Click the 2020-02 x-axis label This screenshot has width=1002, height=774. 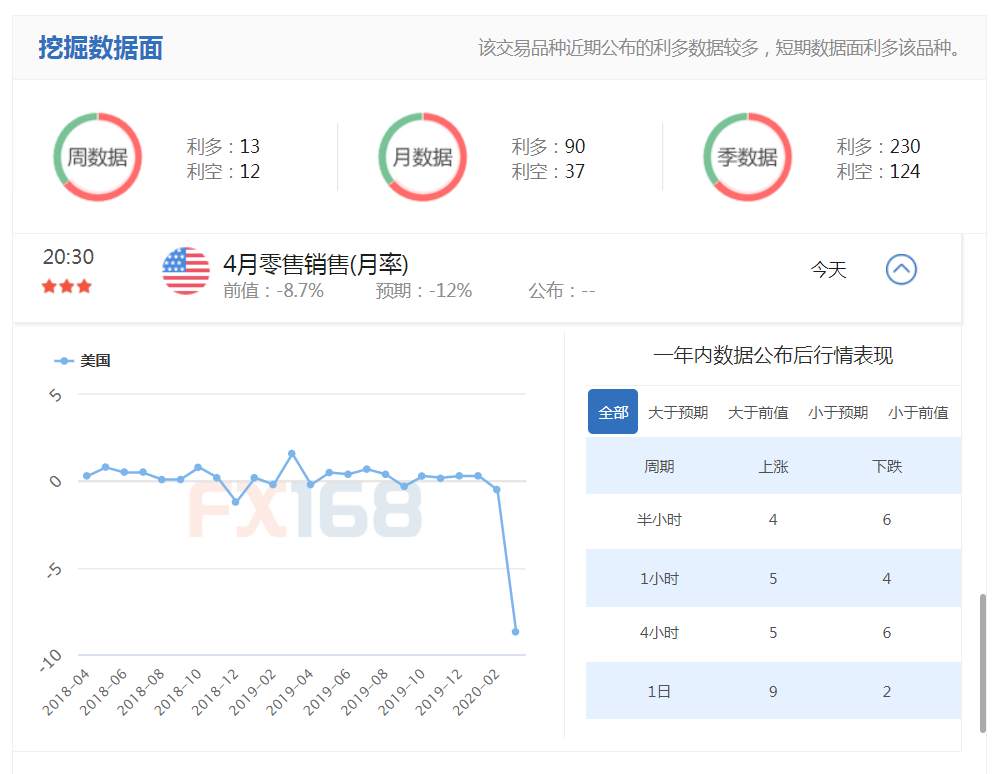point(476,692)
